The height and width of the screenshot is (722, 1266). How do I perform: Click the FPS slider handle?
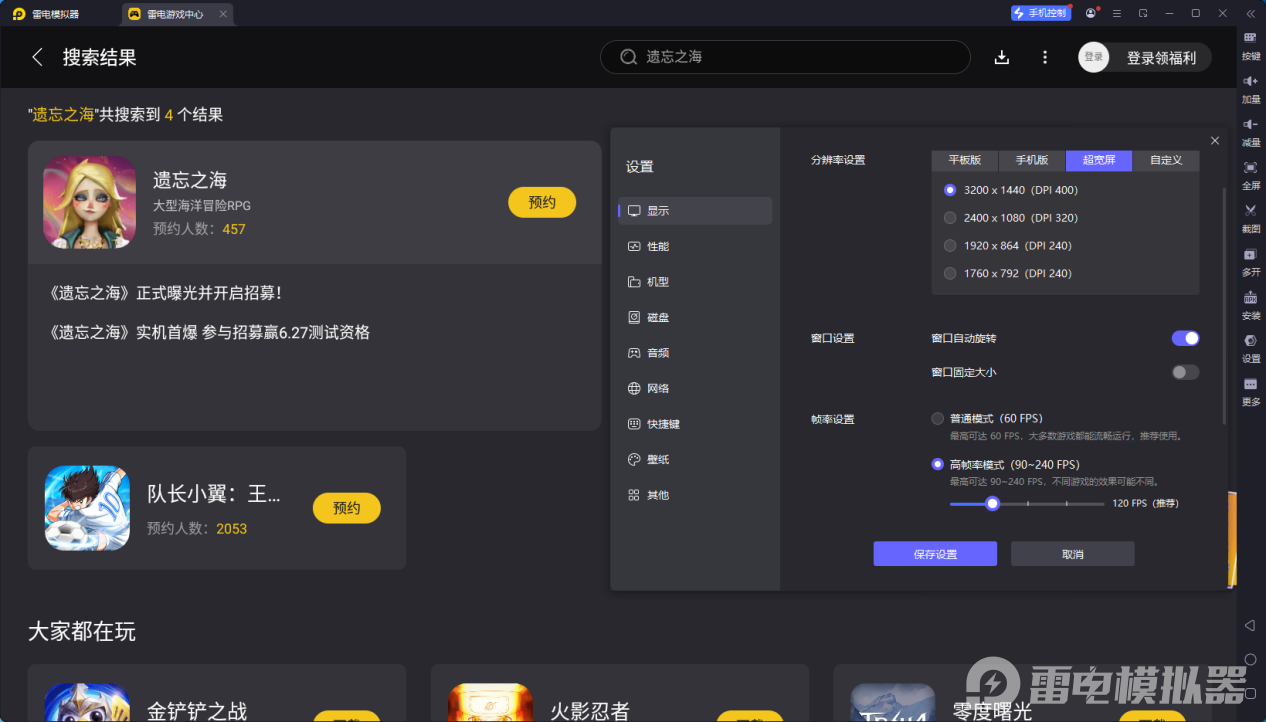tap(992, 503)
